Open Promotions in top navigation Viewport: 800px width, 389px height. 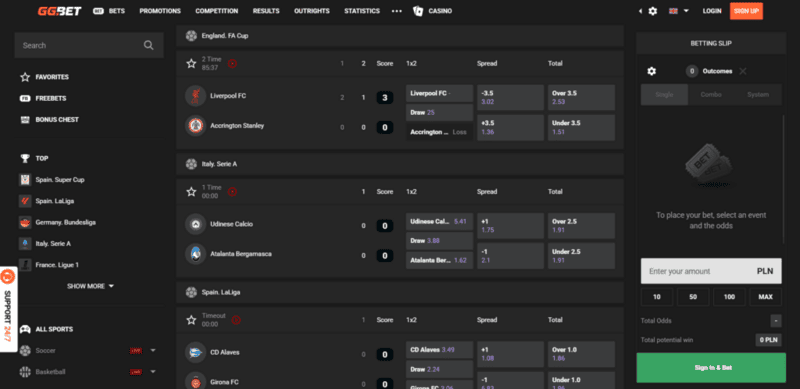click(x=160, y=11)
